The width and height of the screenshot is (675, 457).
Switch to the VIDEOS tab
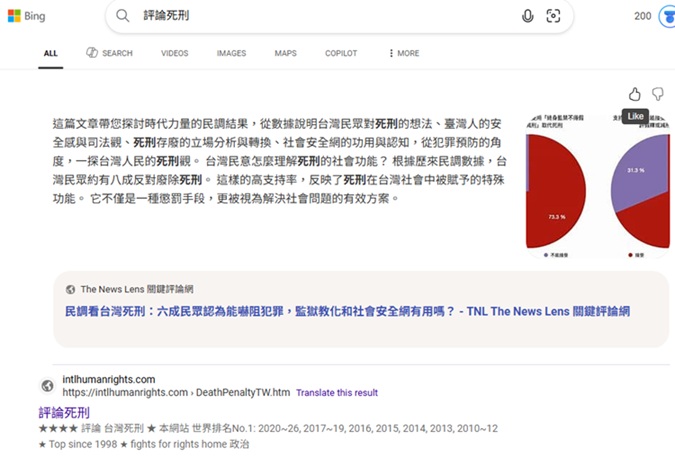pyautogui.click(x=174, y=53)
